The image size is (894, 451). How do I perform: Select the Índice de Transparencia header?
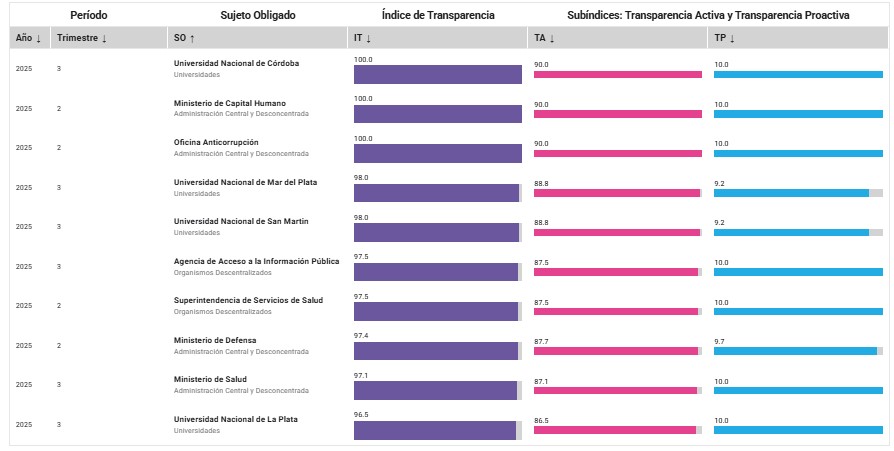[438, 15]
